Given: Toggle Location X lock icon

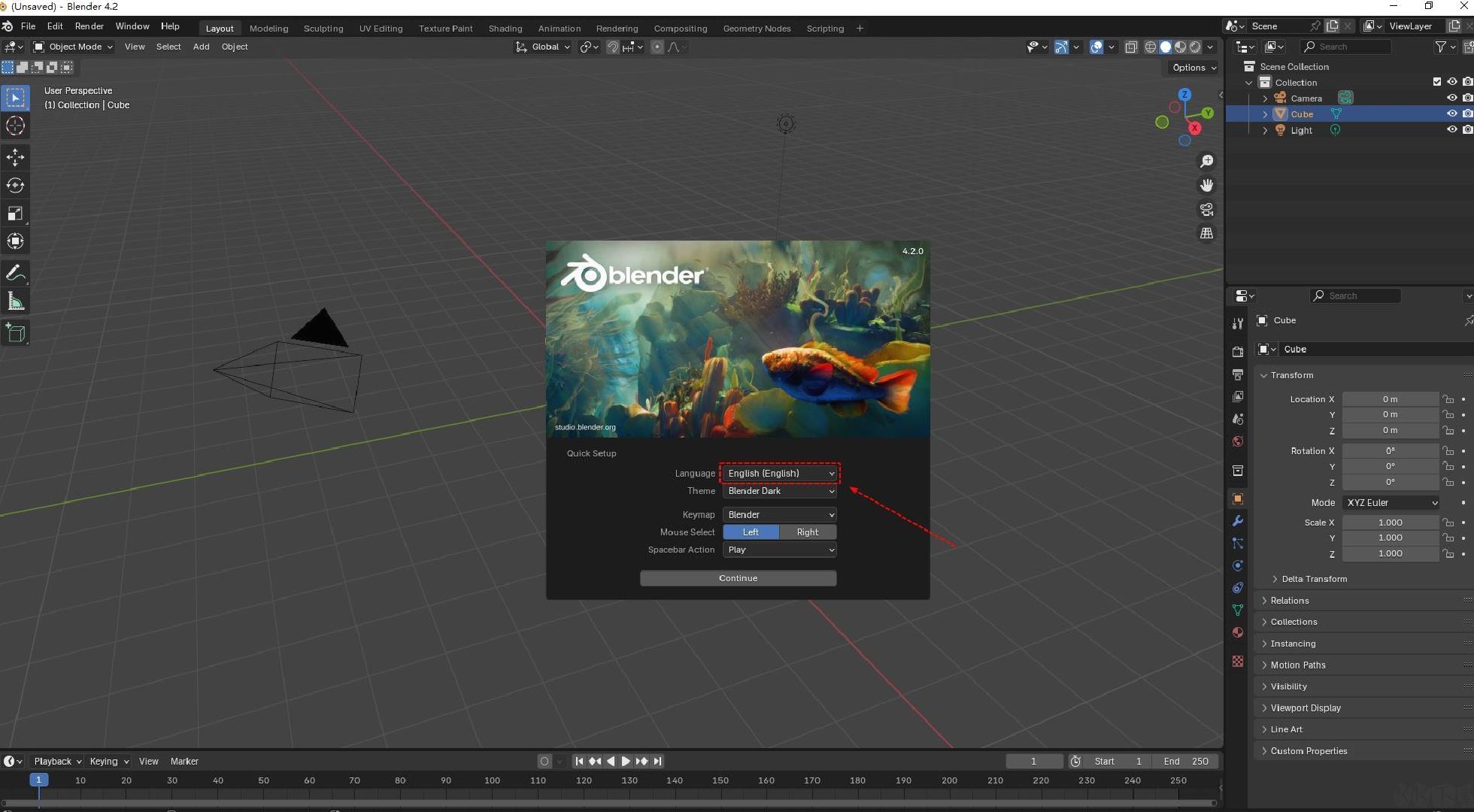Looking at the screenshot, I should (x=1448, y=399).
